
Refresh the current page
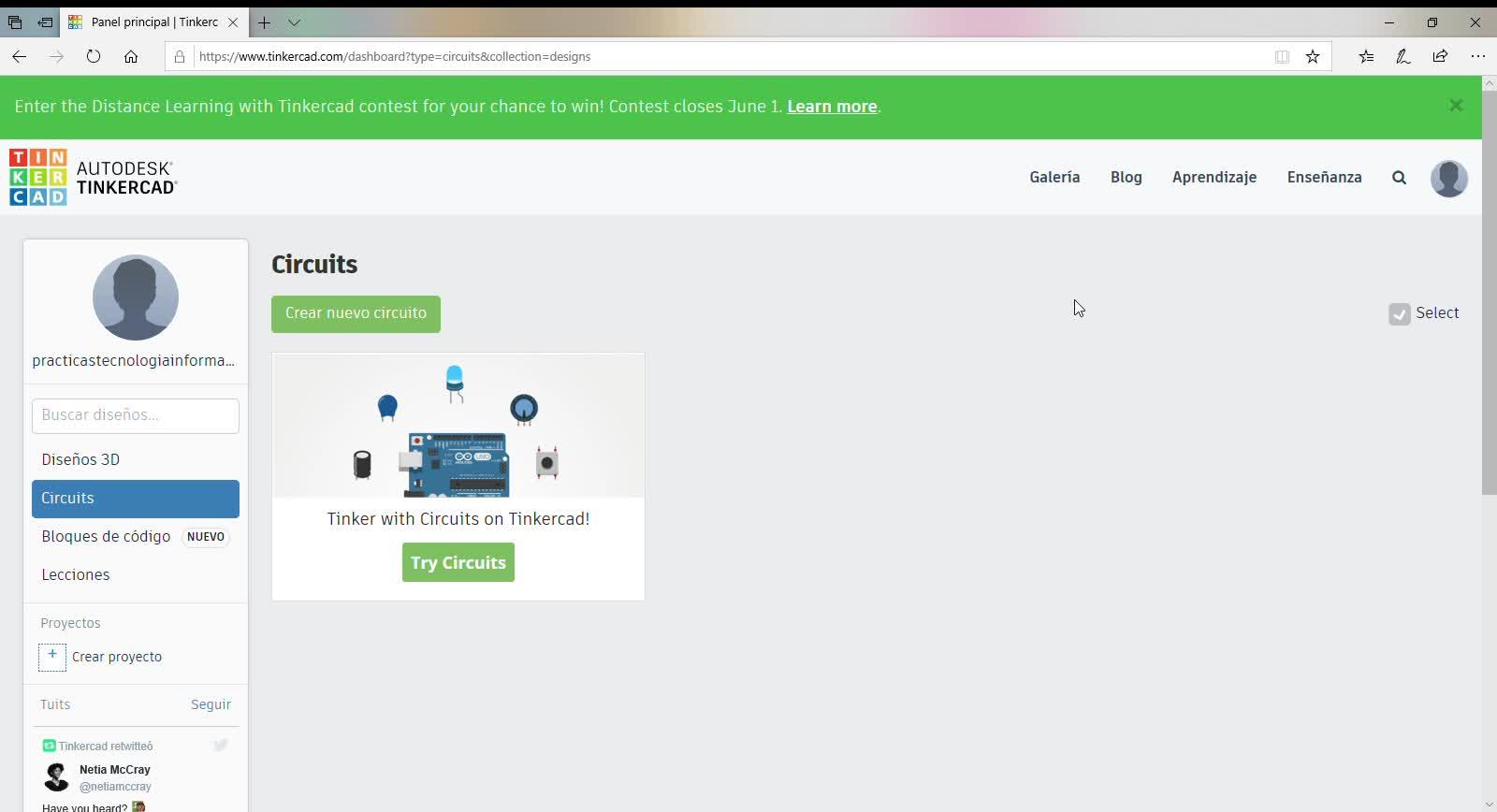click(94, 56)
